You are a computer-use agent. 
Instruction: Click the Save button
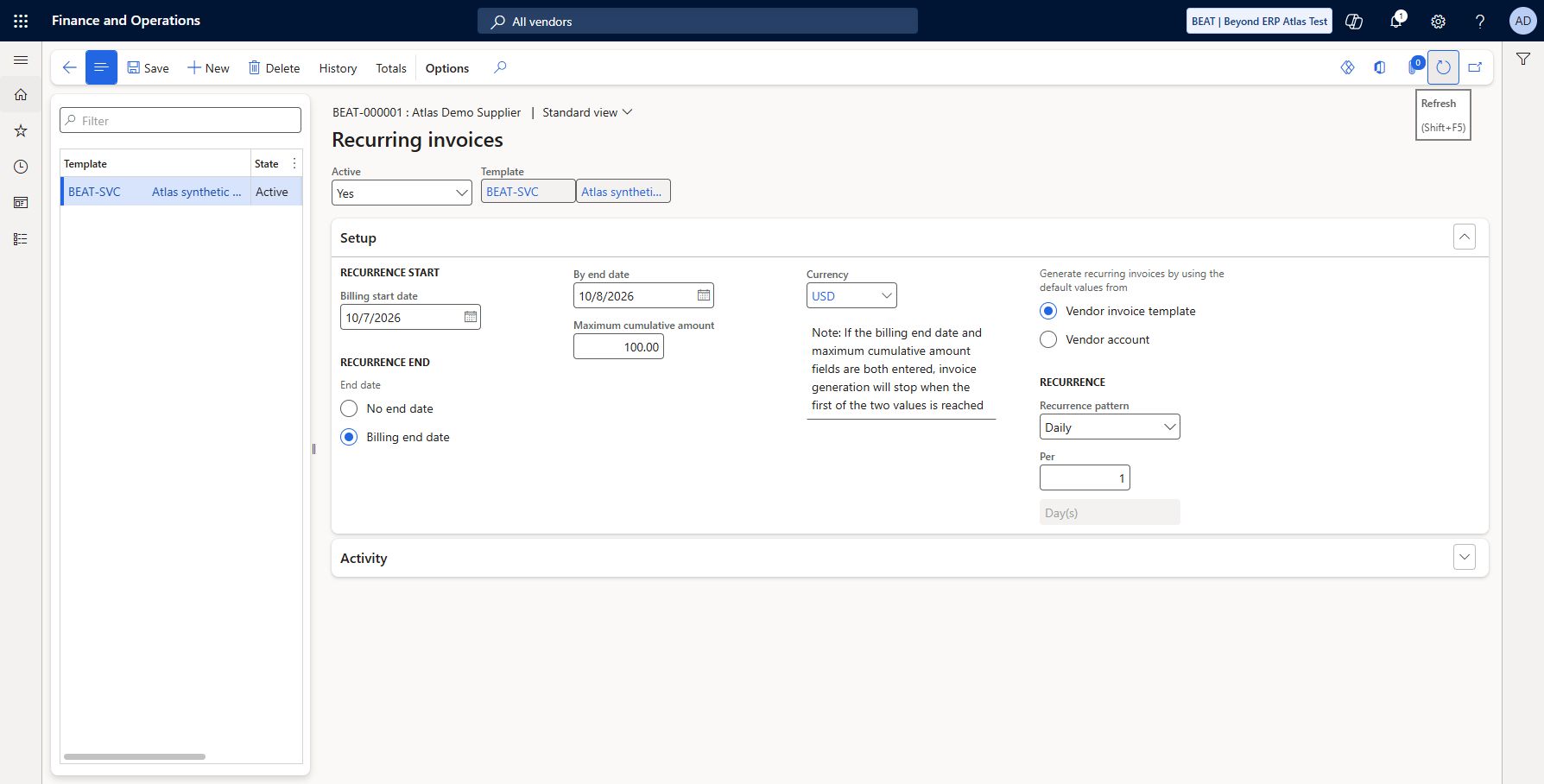148,68
